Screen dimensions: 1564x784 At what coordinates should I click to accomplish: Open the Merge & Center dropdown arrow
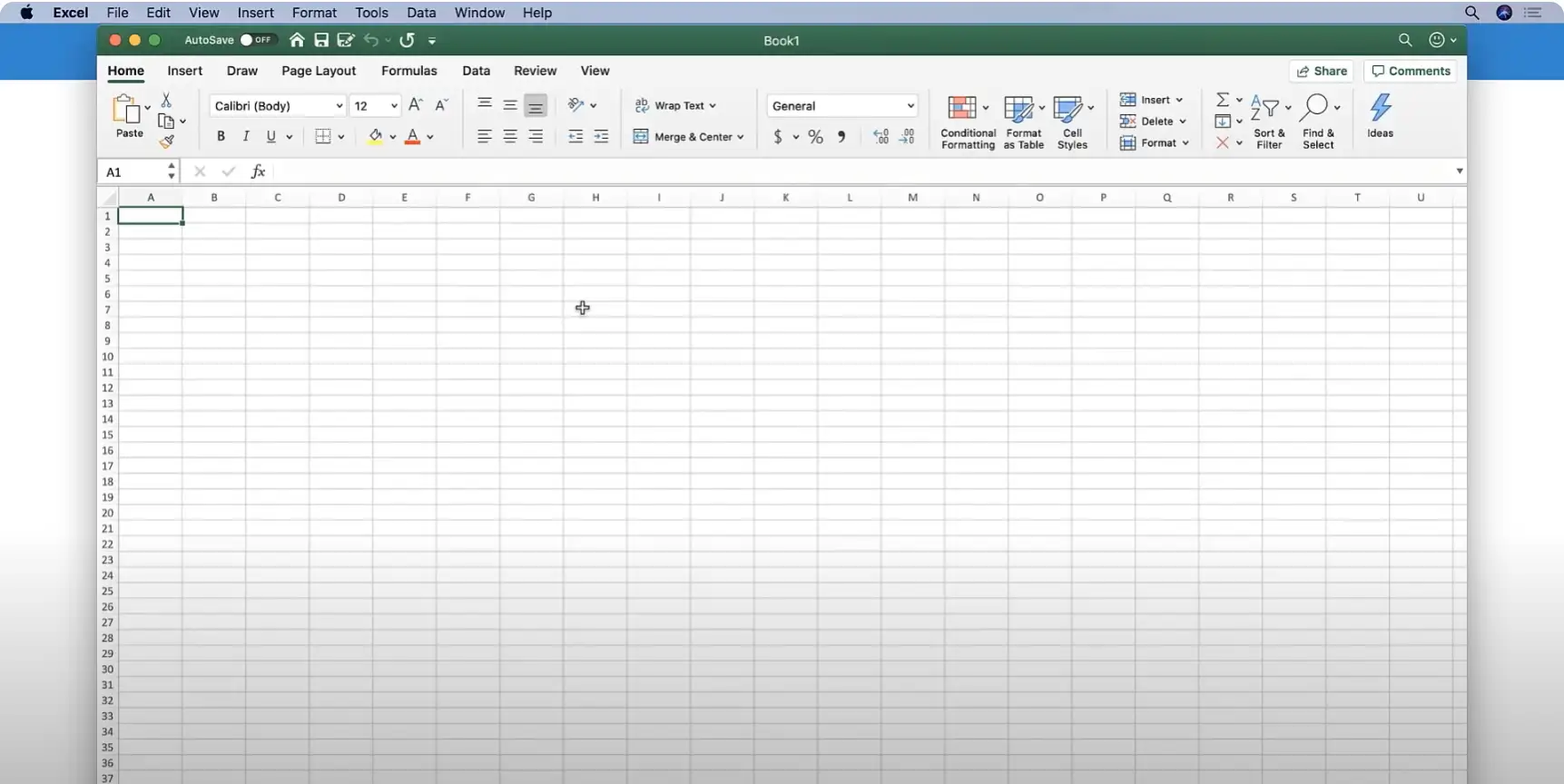pyautogui.click(x=741, y=137)
